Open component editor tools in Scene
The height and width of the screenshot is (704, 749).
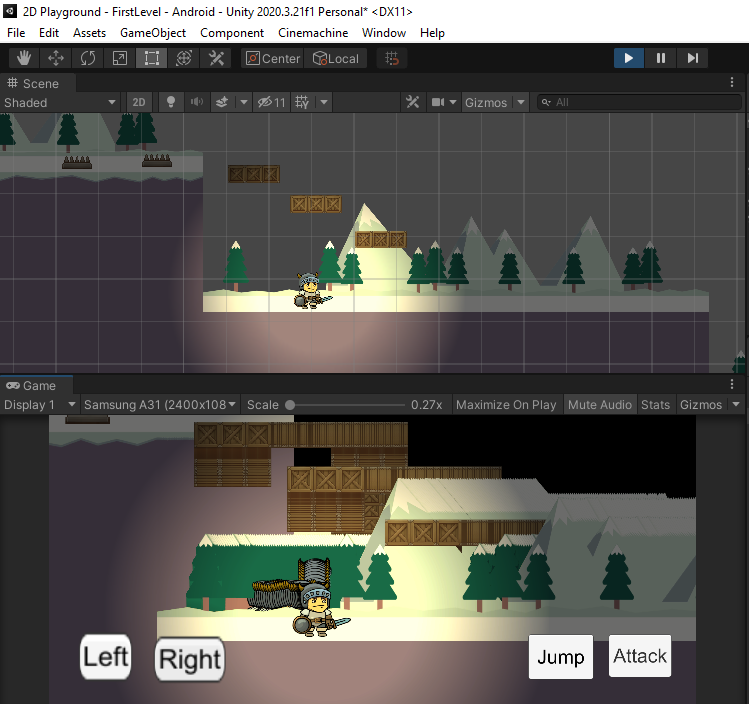coord(412,102)
